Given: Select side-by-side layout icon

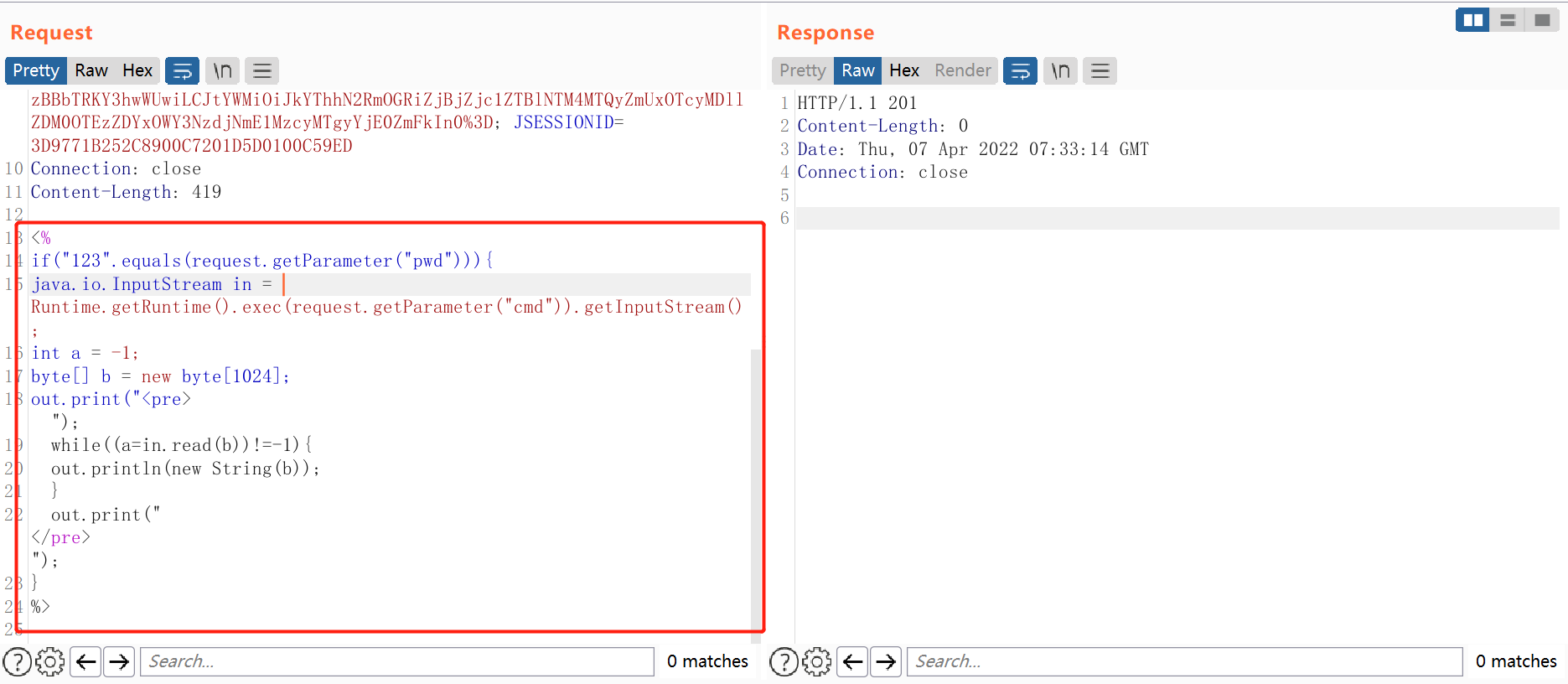Looking at the screenshot, I should 1472,20.
